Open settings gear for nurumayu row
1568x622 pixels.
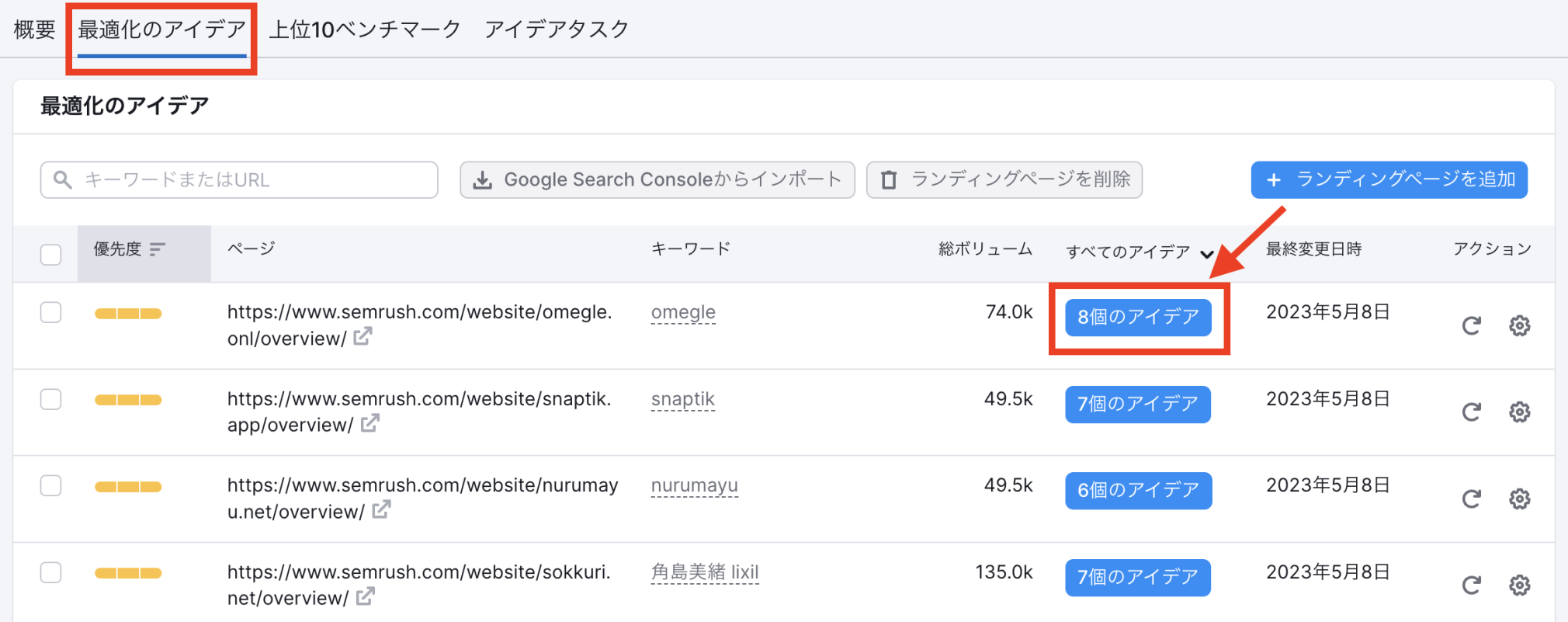pos(1520,499)
